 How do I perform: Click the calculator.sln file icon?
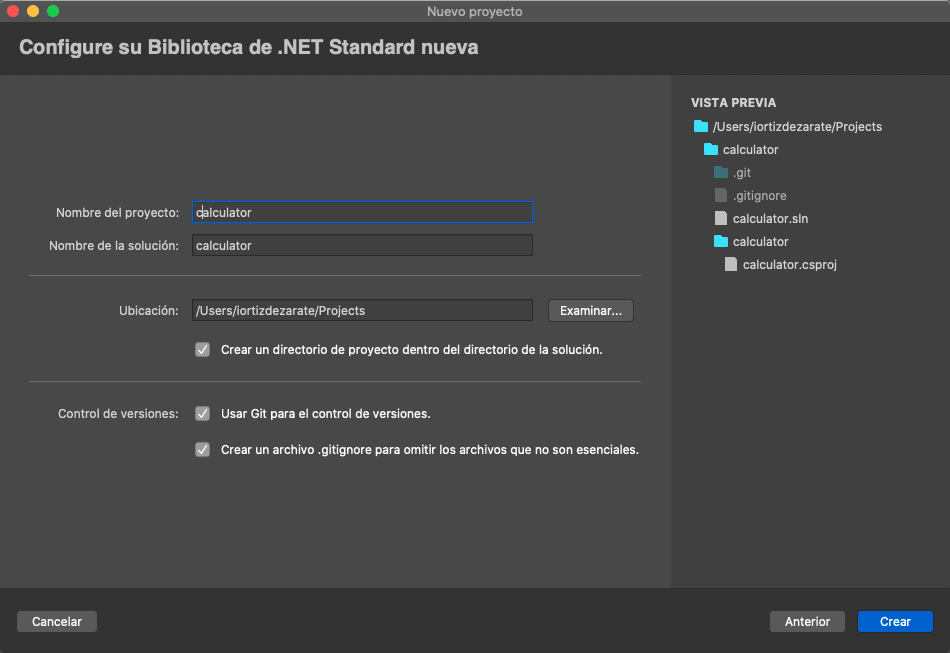click(721, 218)
